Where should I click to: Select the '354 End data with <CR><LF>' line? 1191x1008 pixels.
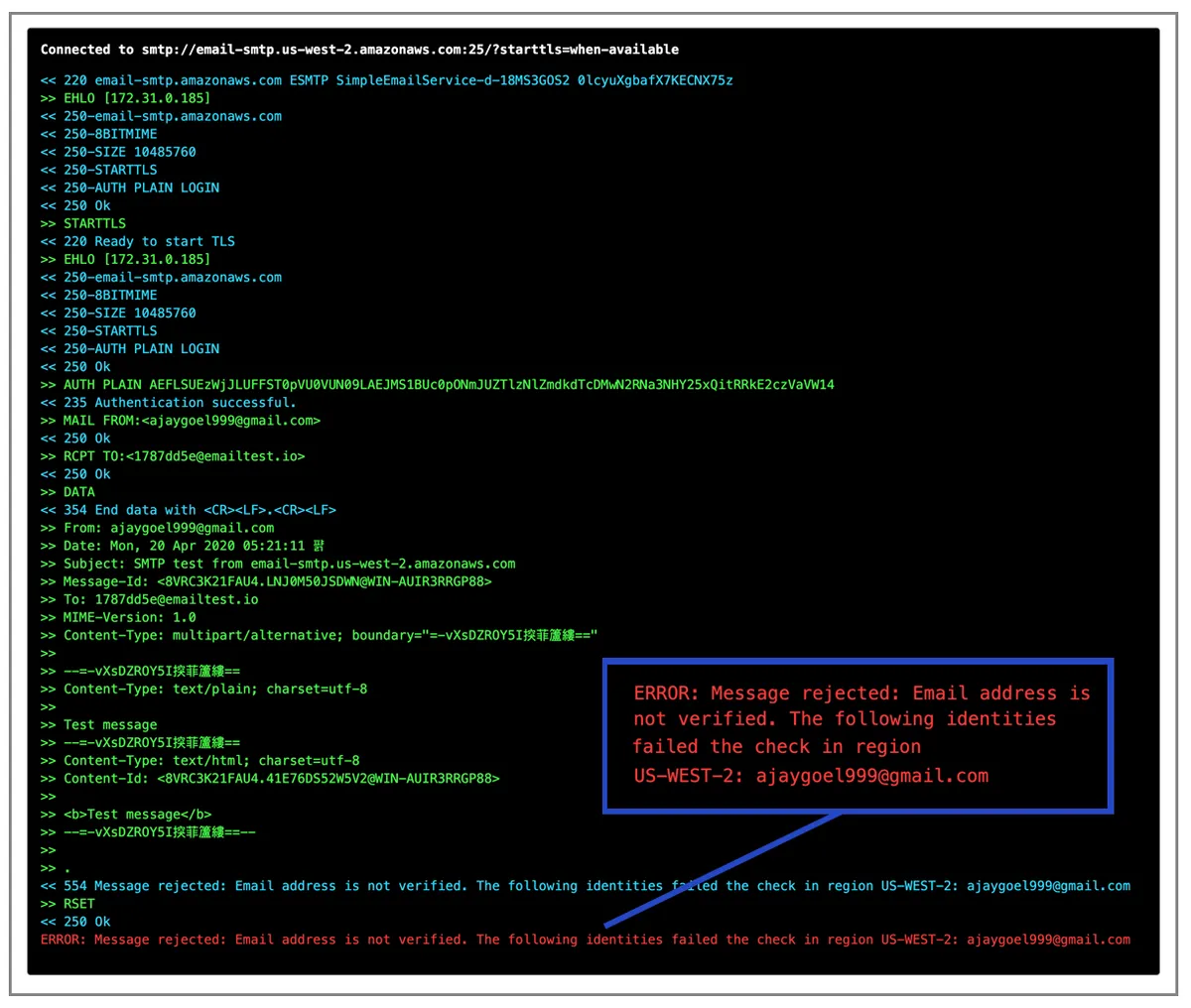click(189, 509)
